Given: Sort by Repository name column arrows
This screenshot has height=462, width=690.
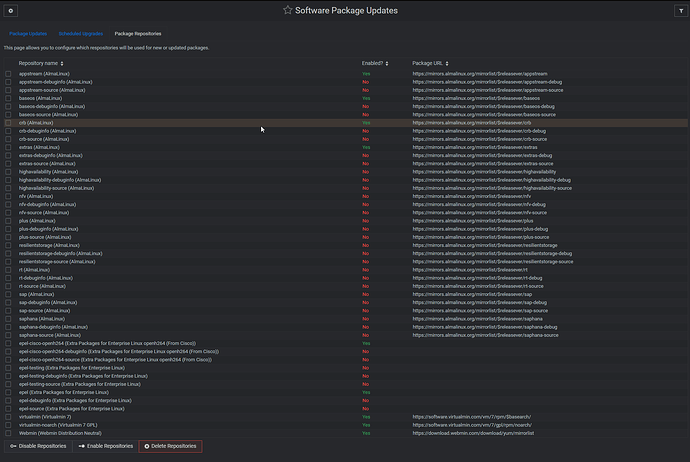Looking at the screenshot, I should 62,64.
